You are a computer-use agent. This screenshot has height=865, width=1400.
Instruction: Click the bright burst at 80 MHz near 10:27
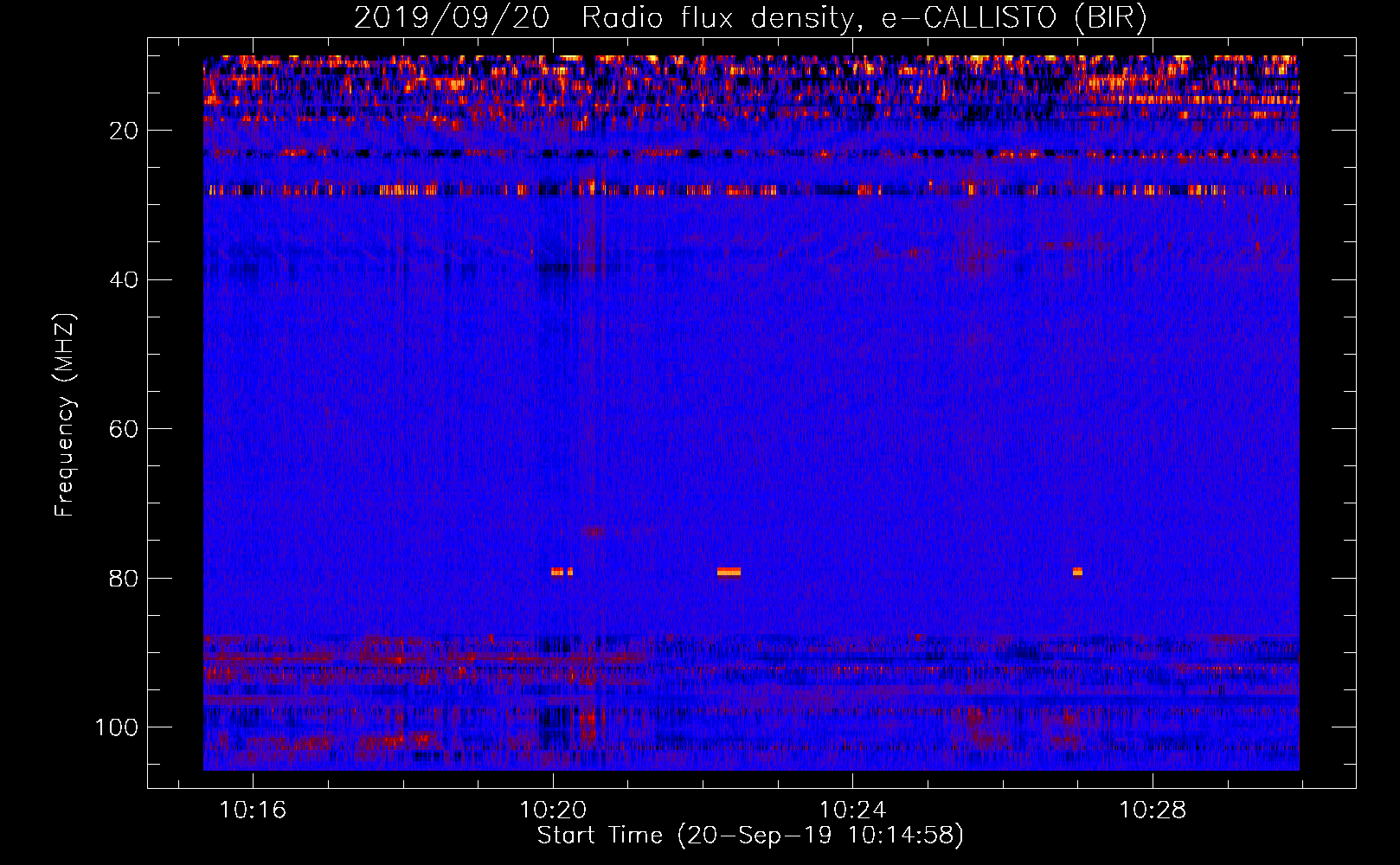[x=1077, y=571]
